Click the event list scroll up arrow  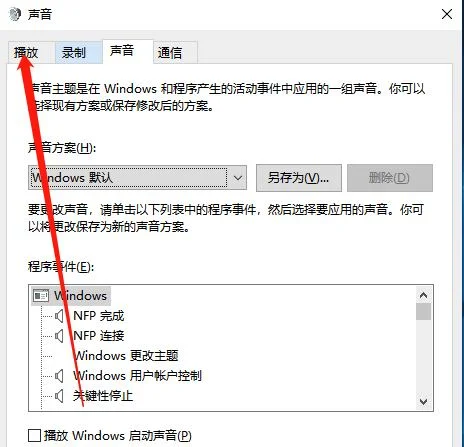click(423, 295)
